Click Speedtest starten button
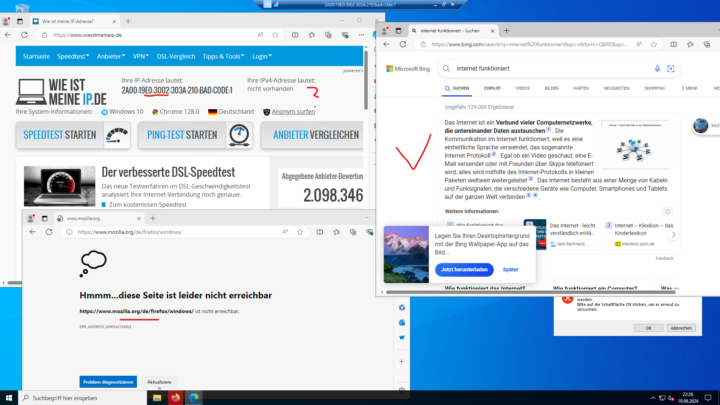This screenshot has width=720, height=405. pos(73,135)
